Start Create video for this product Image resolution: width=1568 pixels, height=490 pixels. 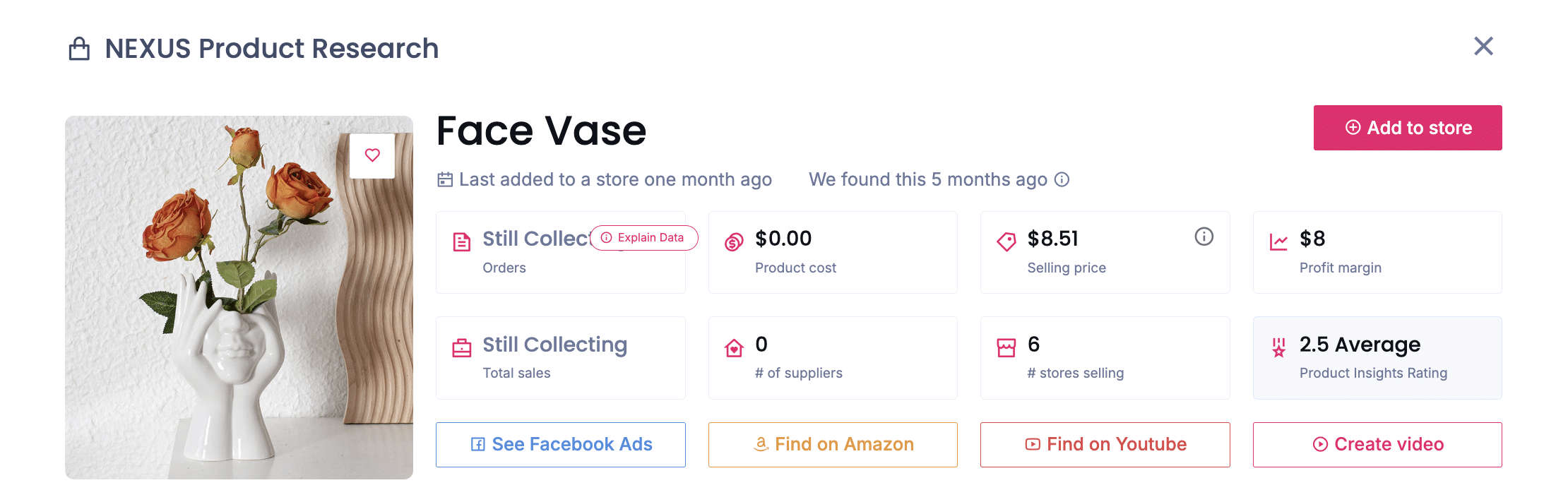pyautogui.click(x=1377, y=444)
